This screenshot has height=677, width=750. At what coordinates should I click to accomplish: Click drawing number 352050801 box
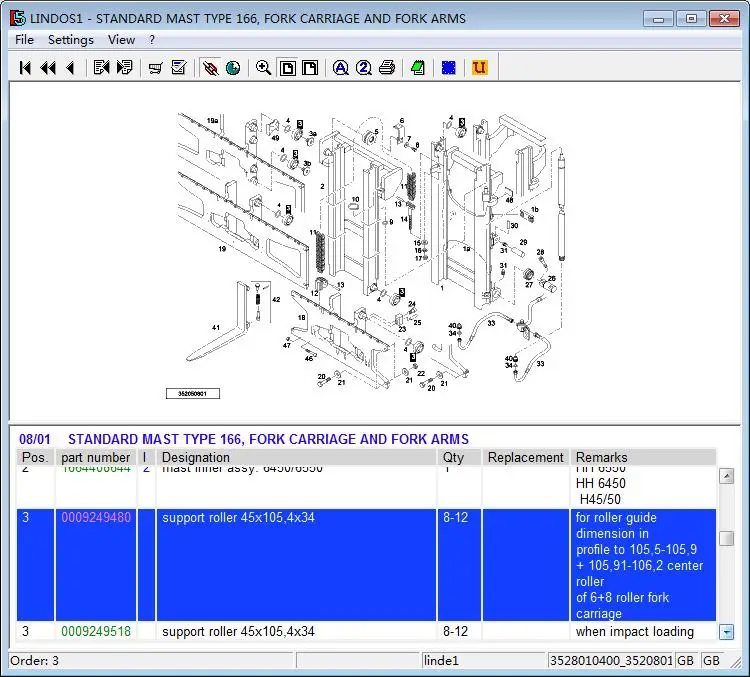tap(193, 394)
